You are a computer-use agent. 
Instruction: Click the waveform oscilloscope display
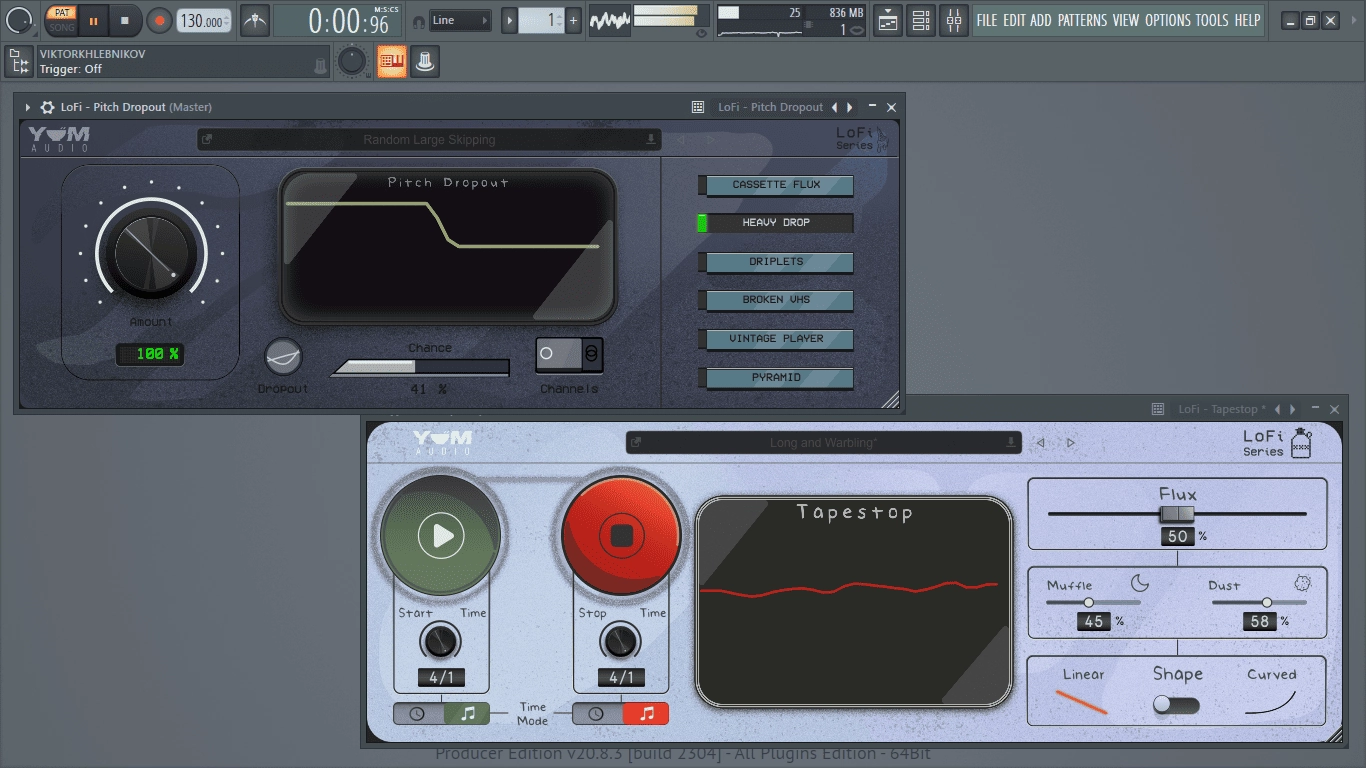tap(609, 20)
